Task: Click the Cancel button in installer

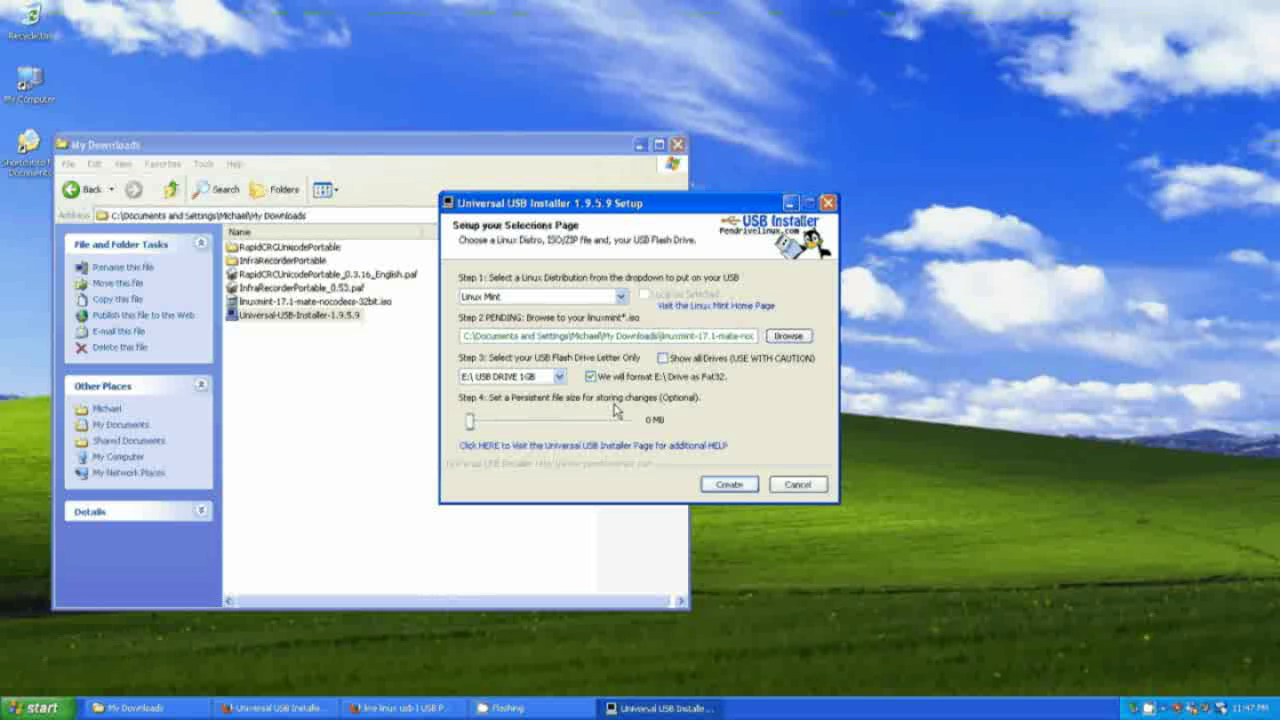Action: tap(798, 484)
